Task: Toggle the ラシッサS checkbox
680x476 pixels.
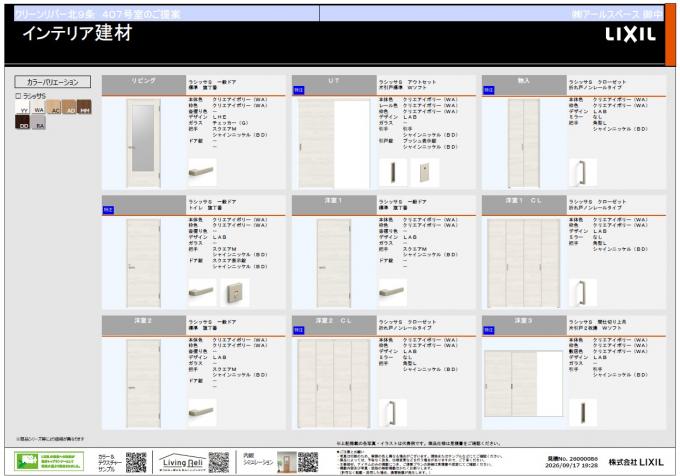Action: (x=18, y=96)
